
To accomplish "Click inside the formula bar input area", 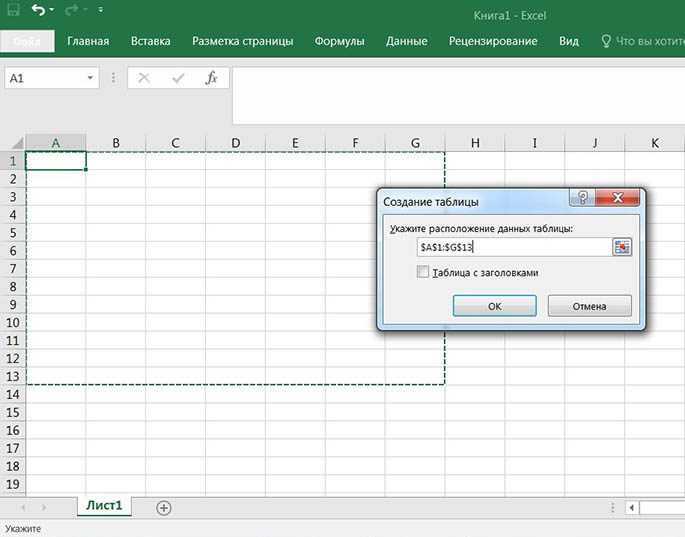I will pyautogui.click(x=458, y=96).
